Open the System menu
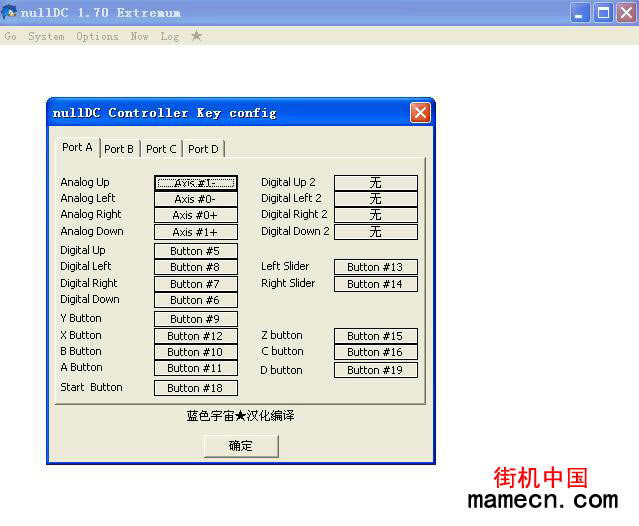 coord(46,36)
